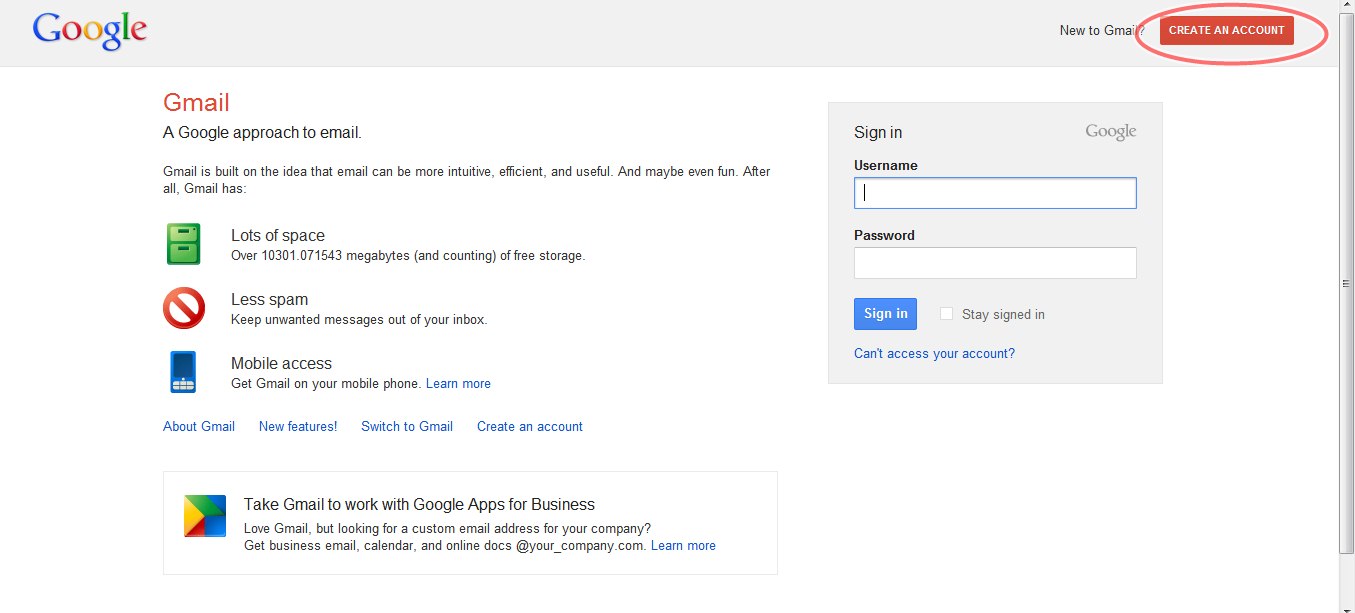Viewport: 1355px width, 613px height.
Task: Click the blue Sign in button
Action: (x=885, y=314)
